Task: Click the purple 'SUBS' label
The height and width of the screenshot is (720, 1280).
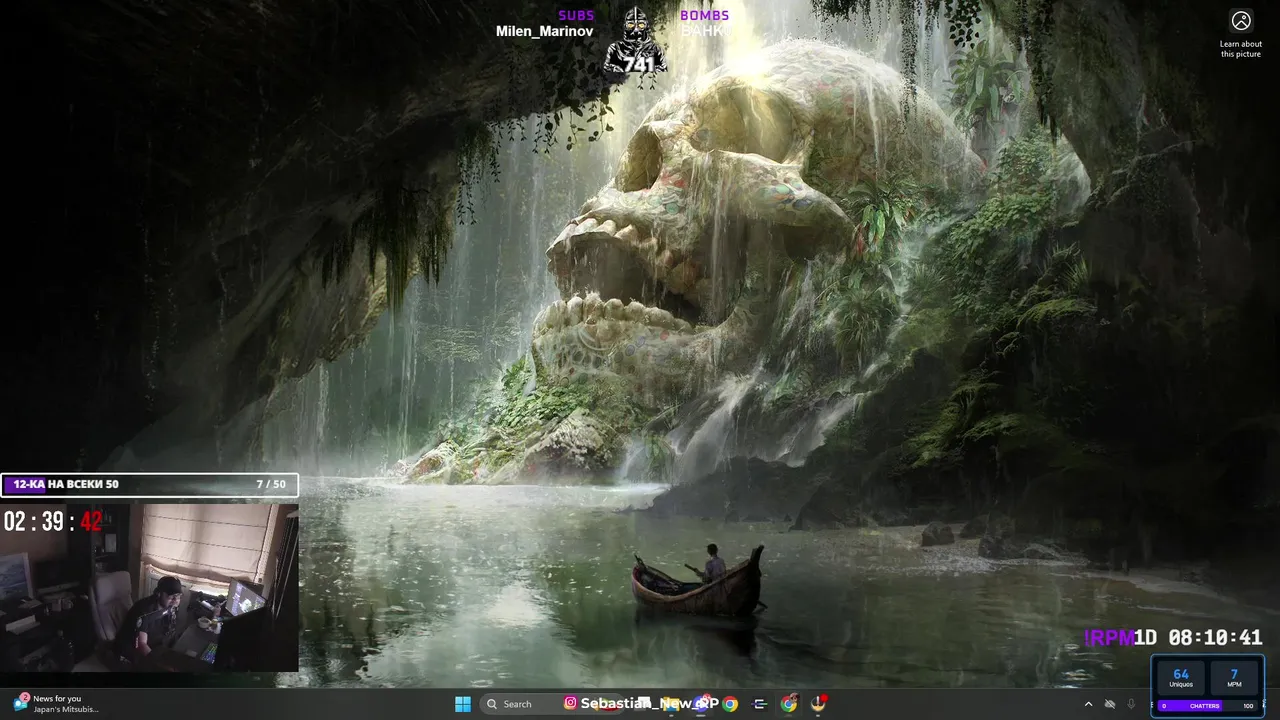Action: pos(576,15)
